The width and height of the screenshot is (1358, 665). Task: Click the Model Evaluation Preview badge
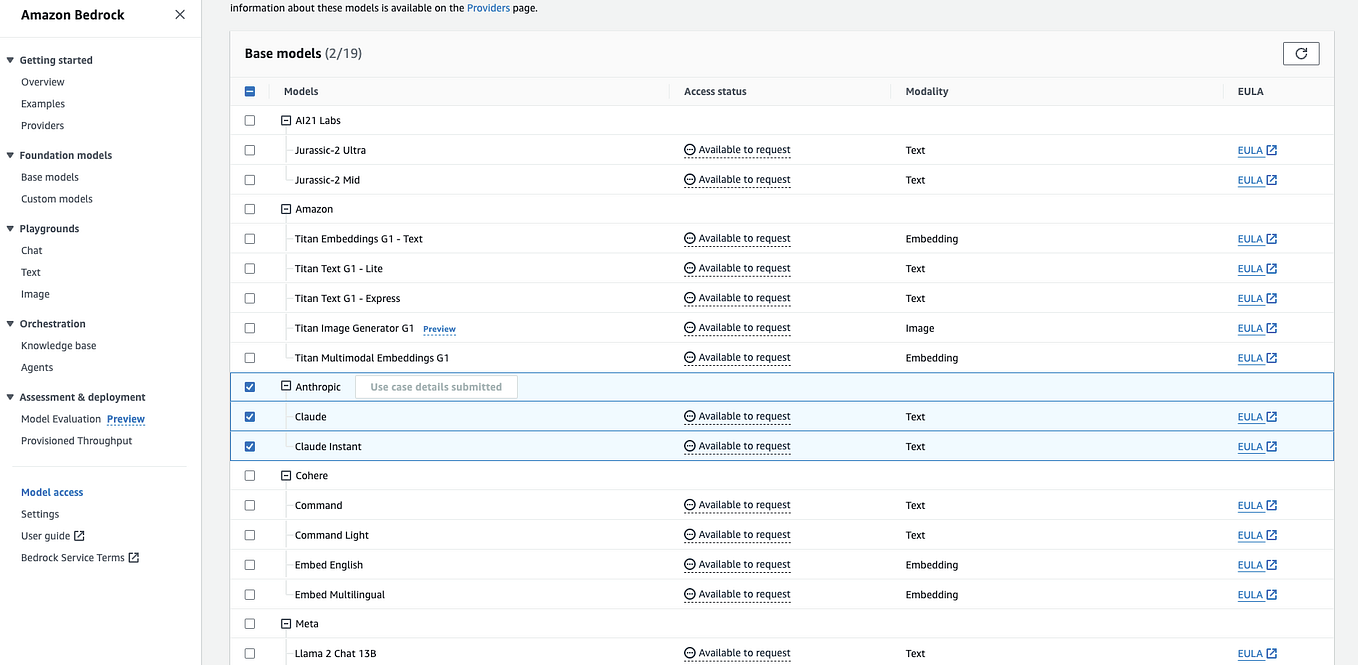(x=125, y=418)
